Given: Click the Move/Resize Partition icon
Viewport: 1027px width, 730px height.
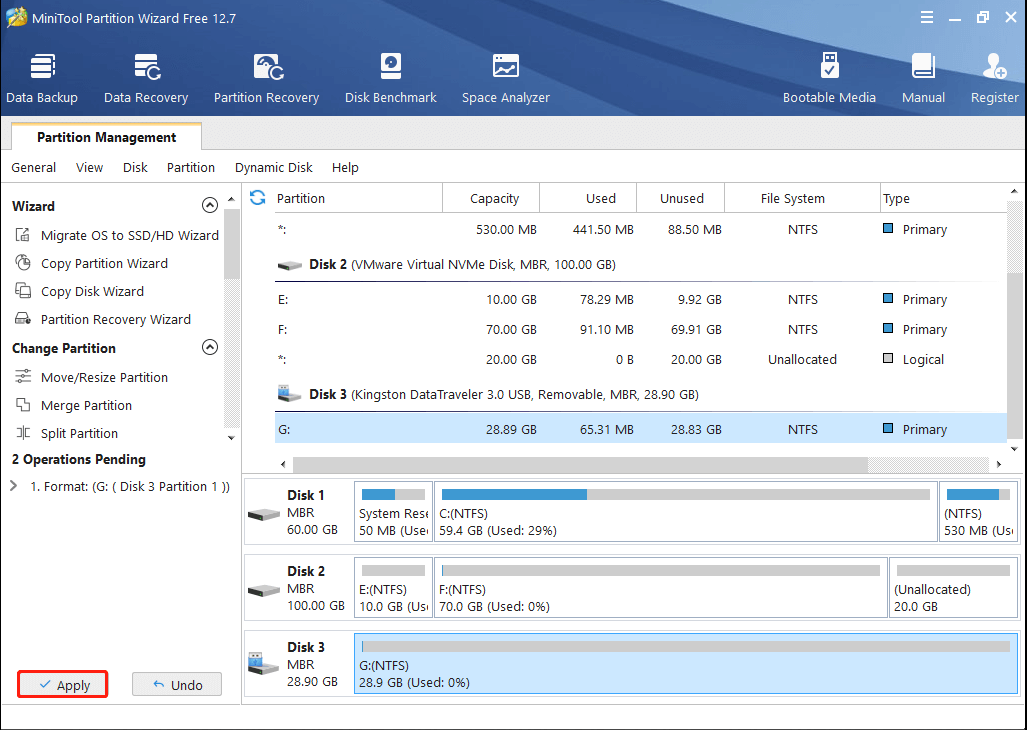Looking at the screenshot, I should click(x=23, y=376).
